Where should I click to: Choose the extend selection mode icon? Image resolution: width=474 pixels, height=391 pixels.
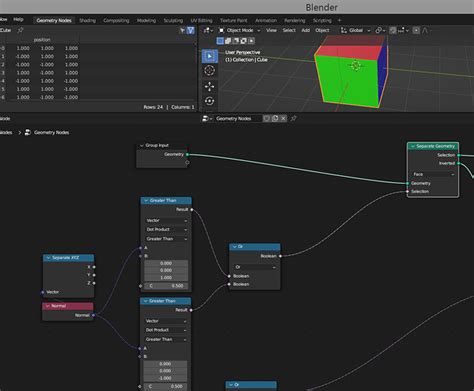[x=228, y=41]
